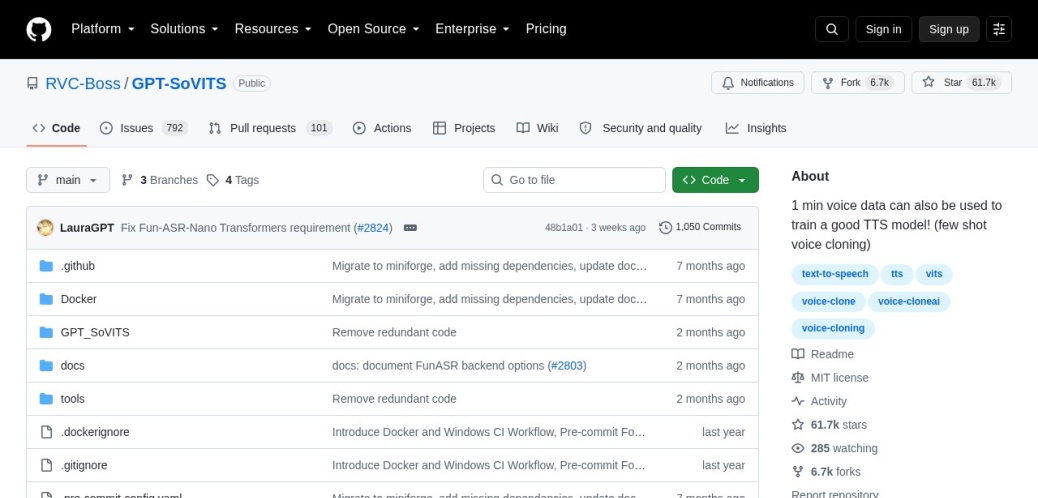Screen dimensions: 1038x498
Task: Click the Pricing link in header
Action: (x=546, y=29)
